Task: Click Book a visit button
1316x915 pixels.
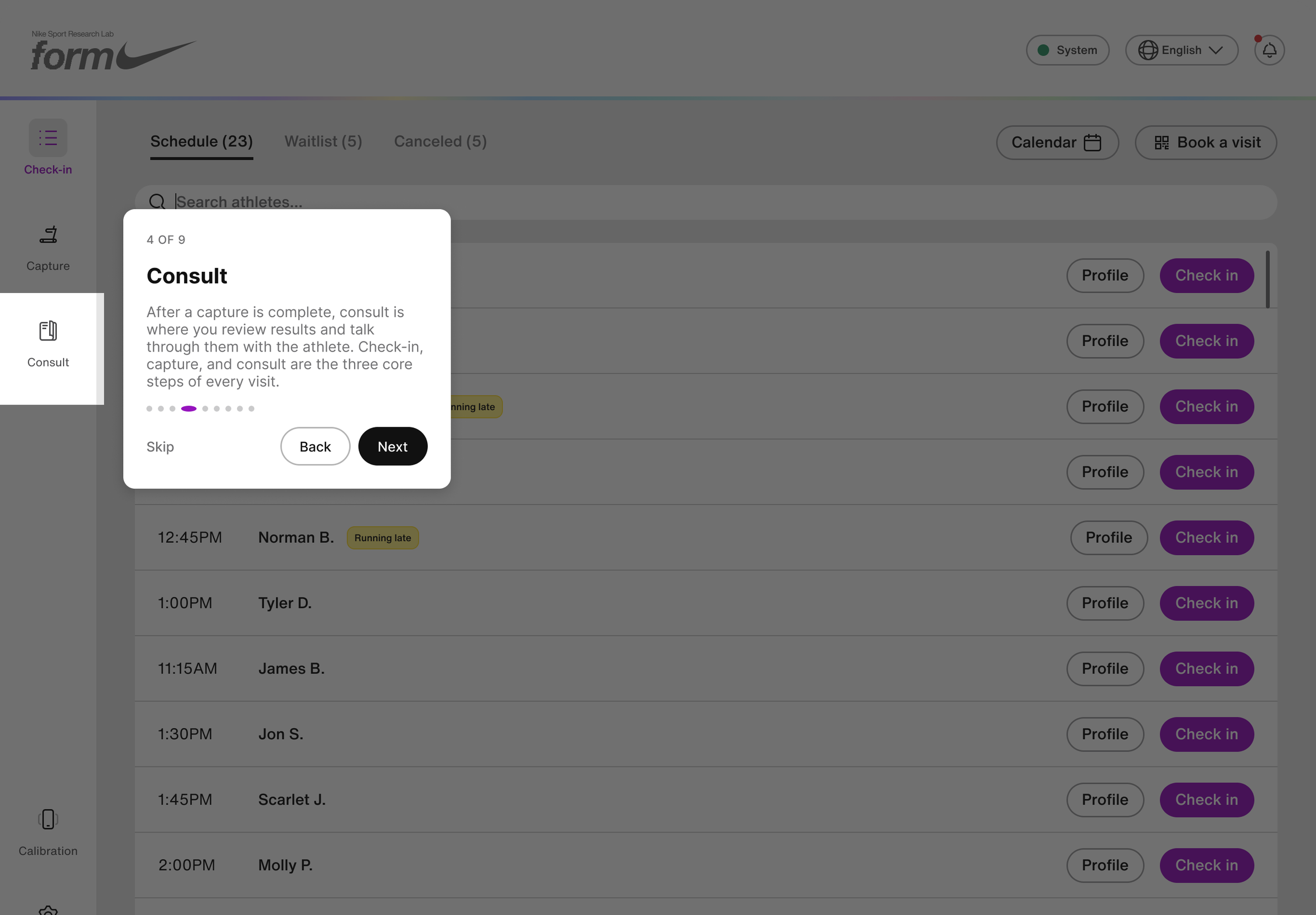Action: (x=1206, y=142)
